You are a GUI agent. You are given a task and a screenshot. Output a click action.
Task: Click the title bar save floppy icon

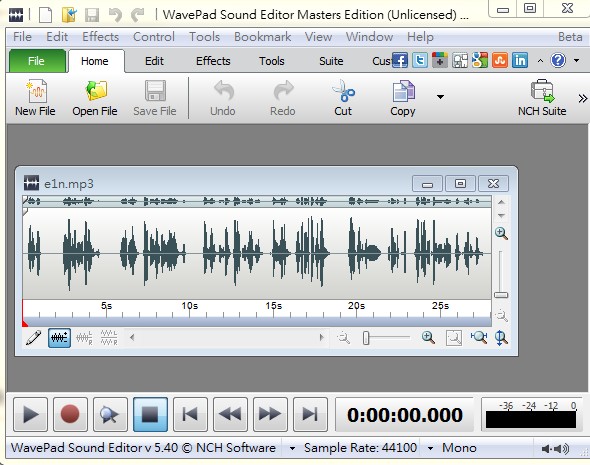click(92, 15)
